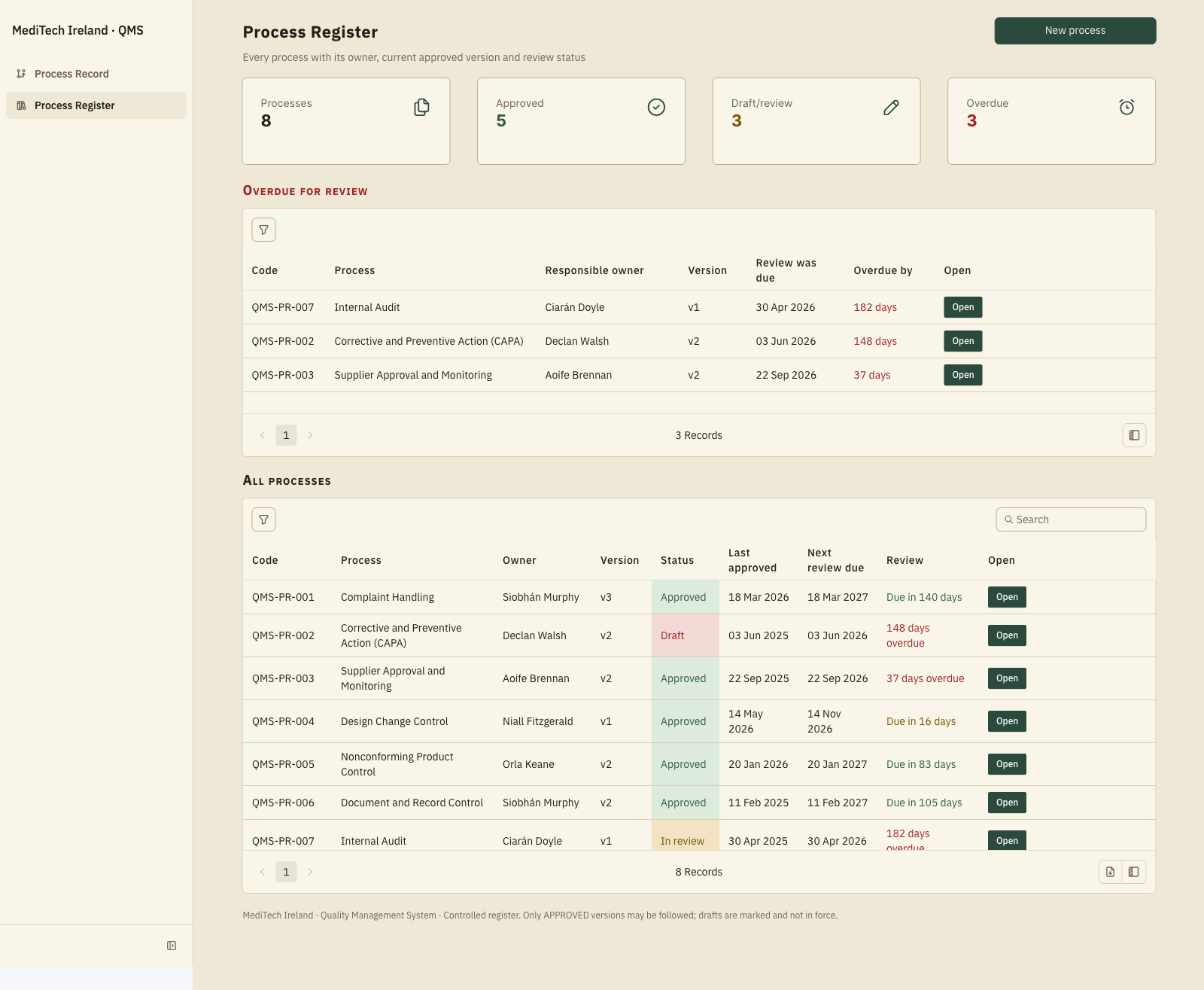
Task: Create a new process
Action: coord(1075,31)
